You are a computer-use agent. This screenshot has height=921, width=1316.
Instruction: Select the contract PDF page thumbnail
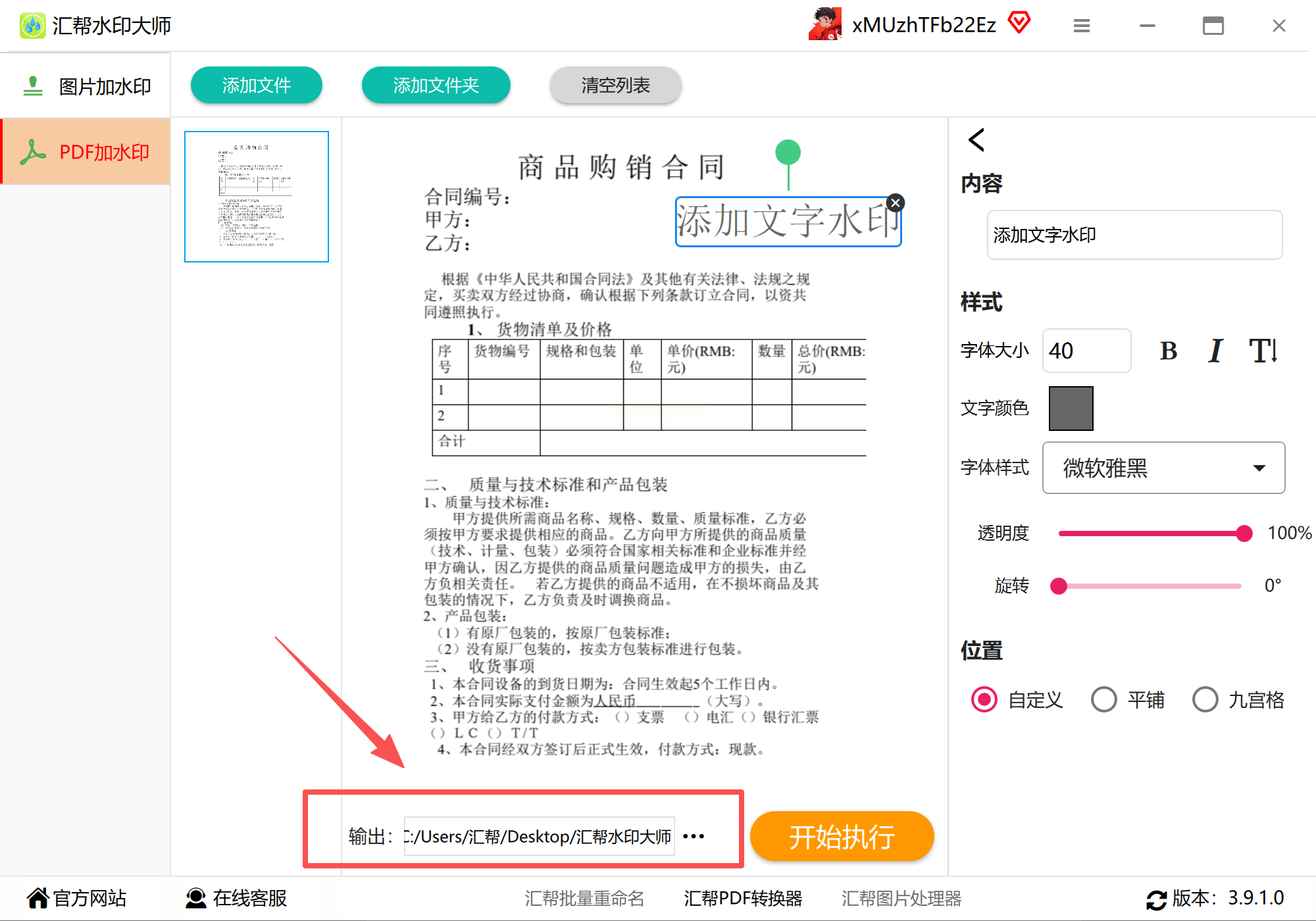pyautogui.click(x=257, y=196)
